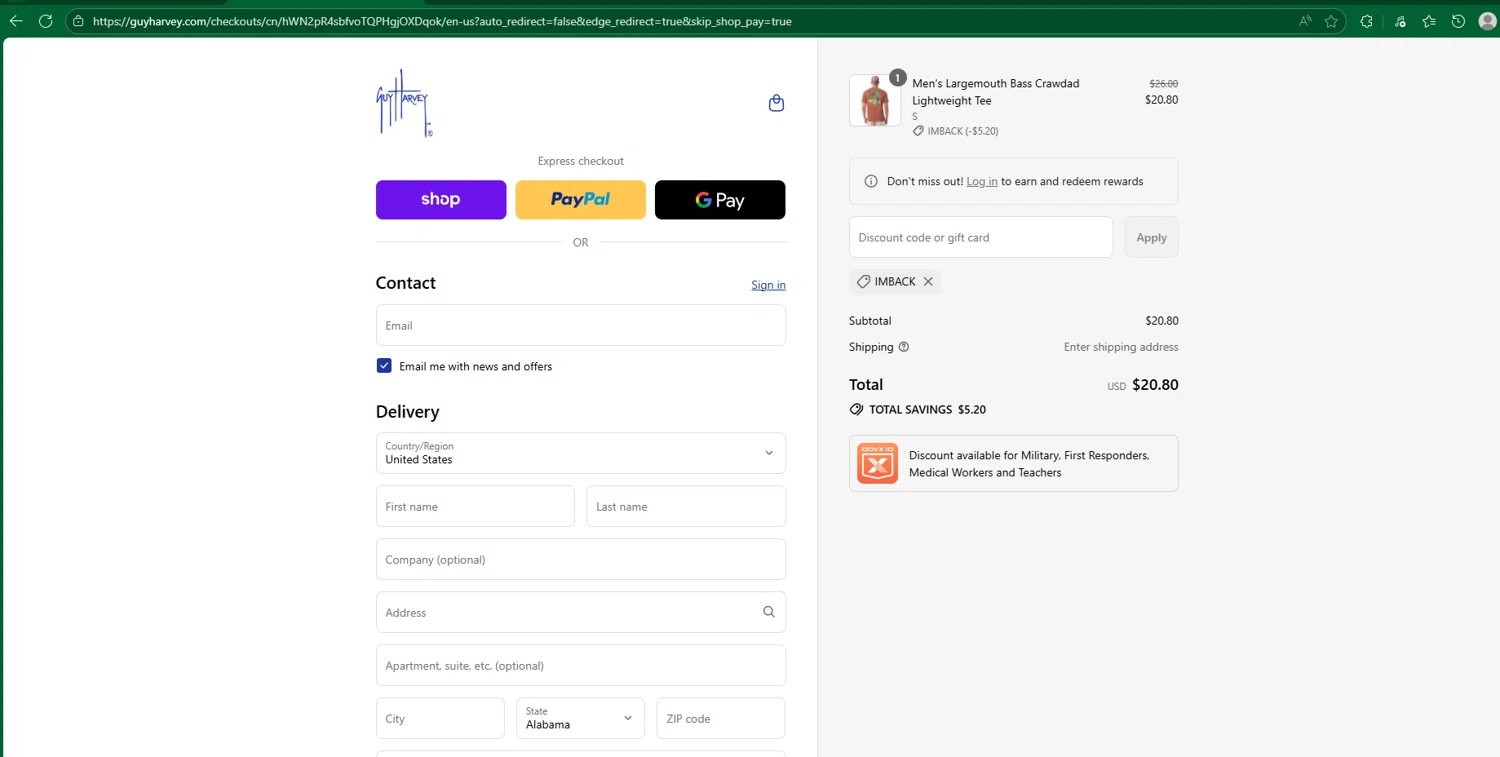Focus the Last name field
1500x757 pixels.
point(686,506)
